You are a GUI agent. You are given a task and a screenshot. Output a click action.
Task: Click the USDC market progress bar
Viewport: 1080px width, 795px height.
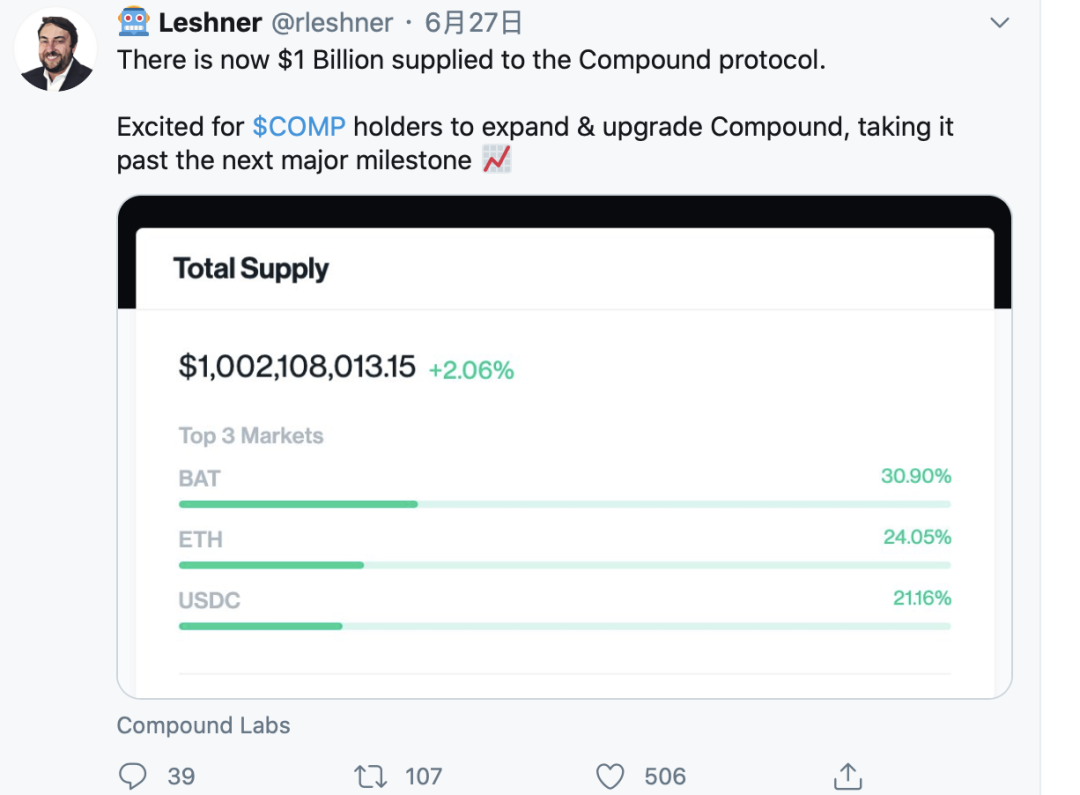564,626
